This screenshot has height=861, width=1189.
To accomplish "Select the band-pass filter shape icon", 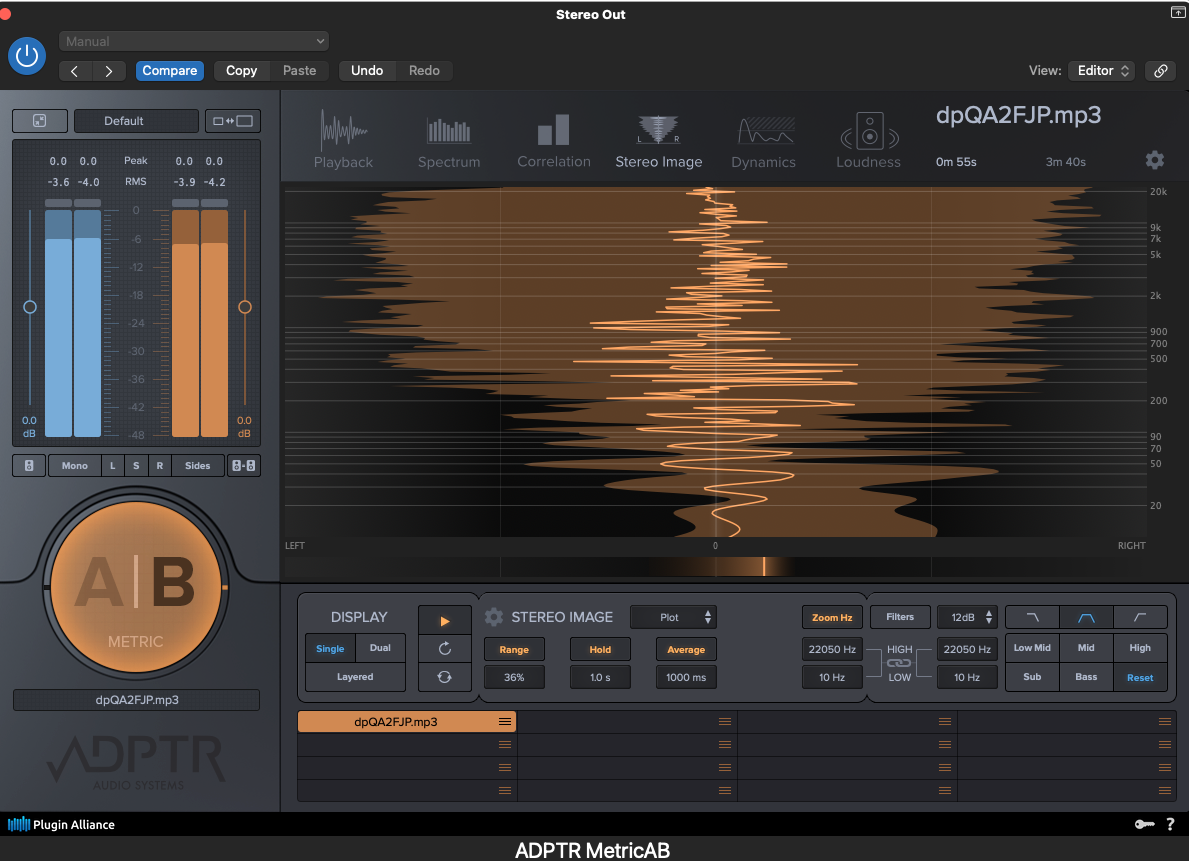I will 1086,617.
